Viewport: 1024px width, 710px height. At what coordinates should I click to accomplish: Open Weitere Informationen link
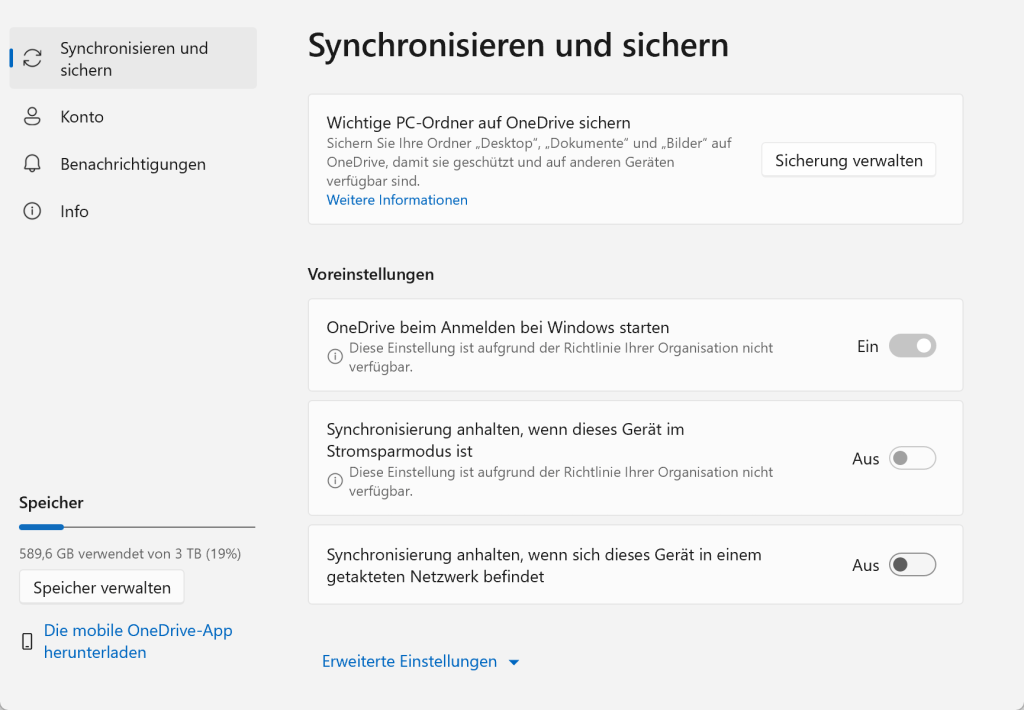point(396,200)
